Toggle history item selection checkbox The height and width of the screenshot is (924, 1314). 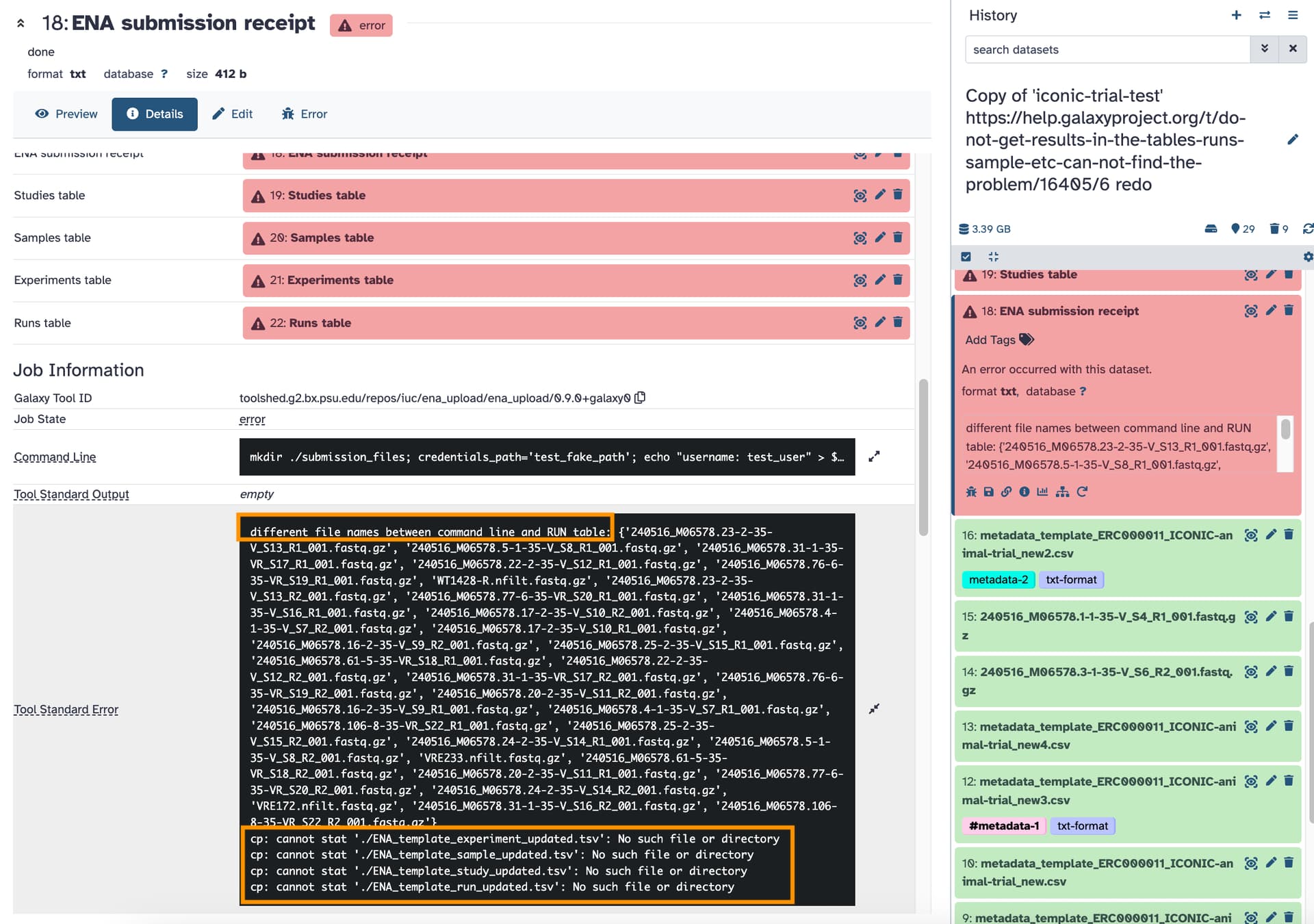point(966,257)
